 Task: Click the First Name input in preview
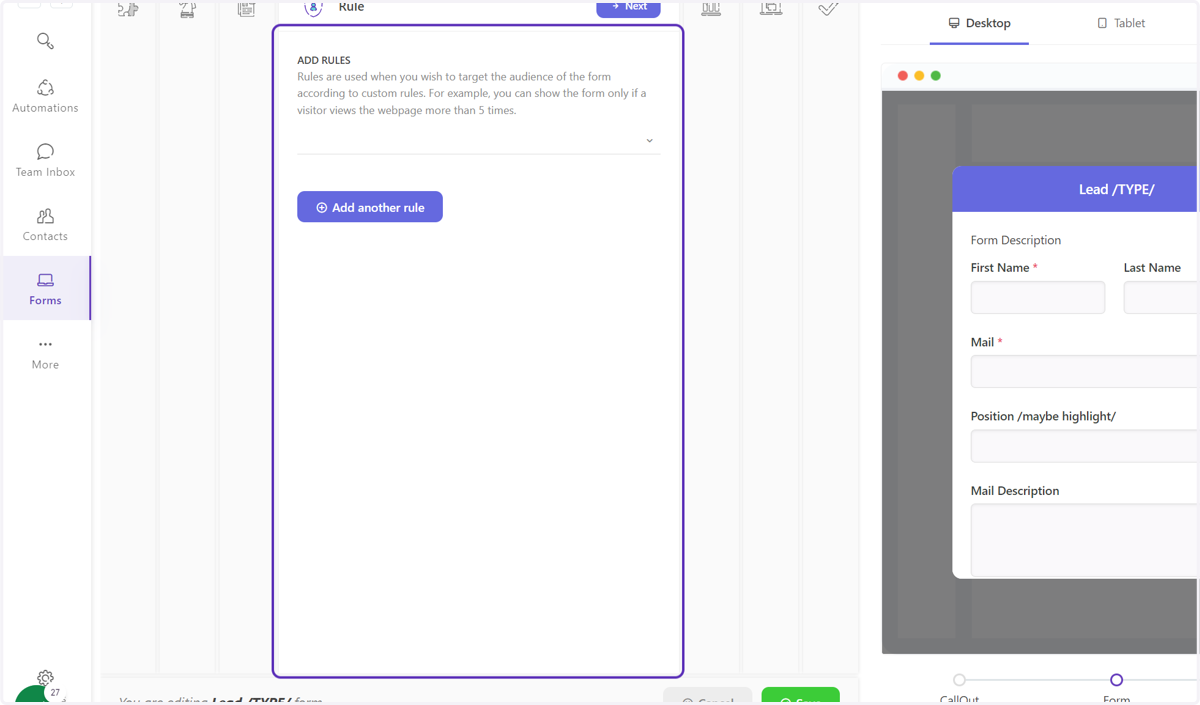(1038, 297)
